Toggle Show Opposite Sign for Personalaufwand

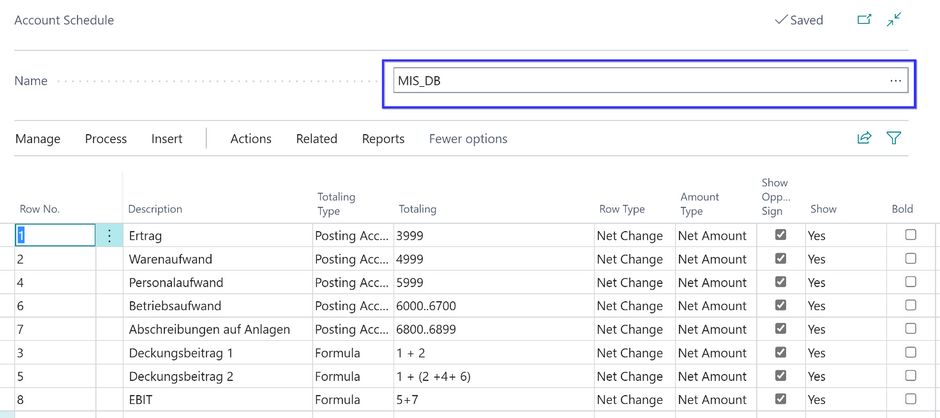(x=781, y=282)
